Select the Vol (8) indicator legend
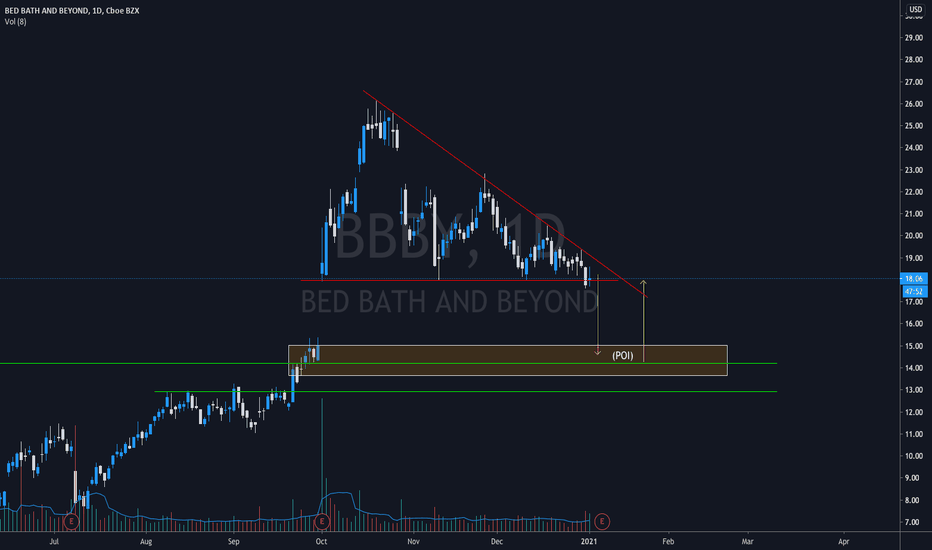The height and width of the screenshot is (550, 932). point(15,21)
